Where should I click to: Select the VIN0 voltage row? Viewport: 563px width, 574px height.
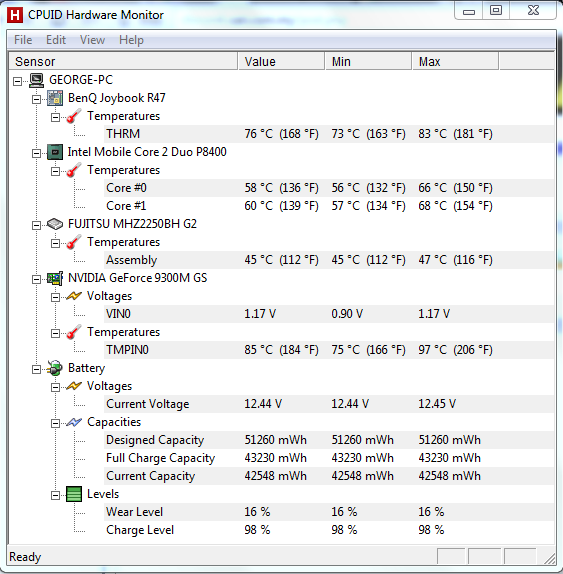(329, 314)
